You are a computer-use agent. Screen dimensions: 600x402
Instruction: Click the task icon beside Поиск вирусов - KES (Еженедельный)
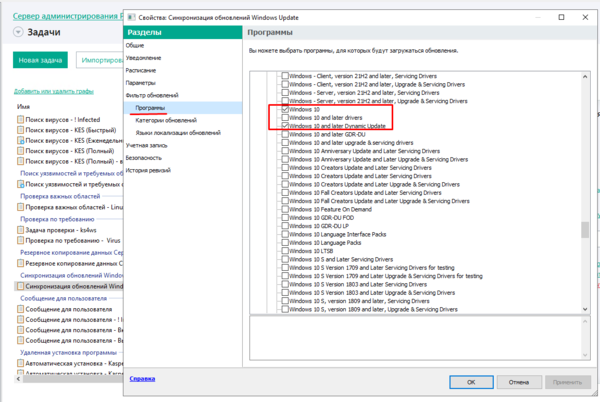[20, 140]
